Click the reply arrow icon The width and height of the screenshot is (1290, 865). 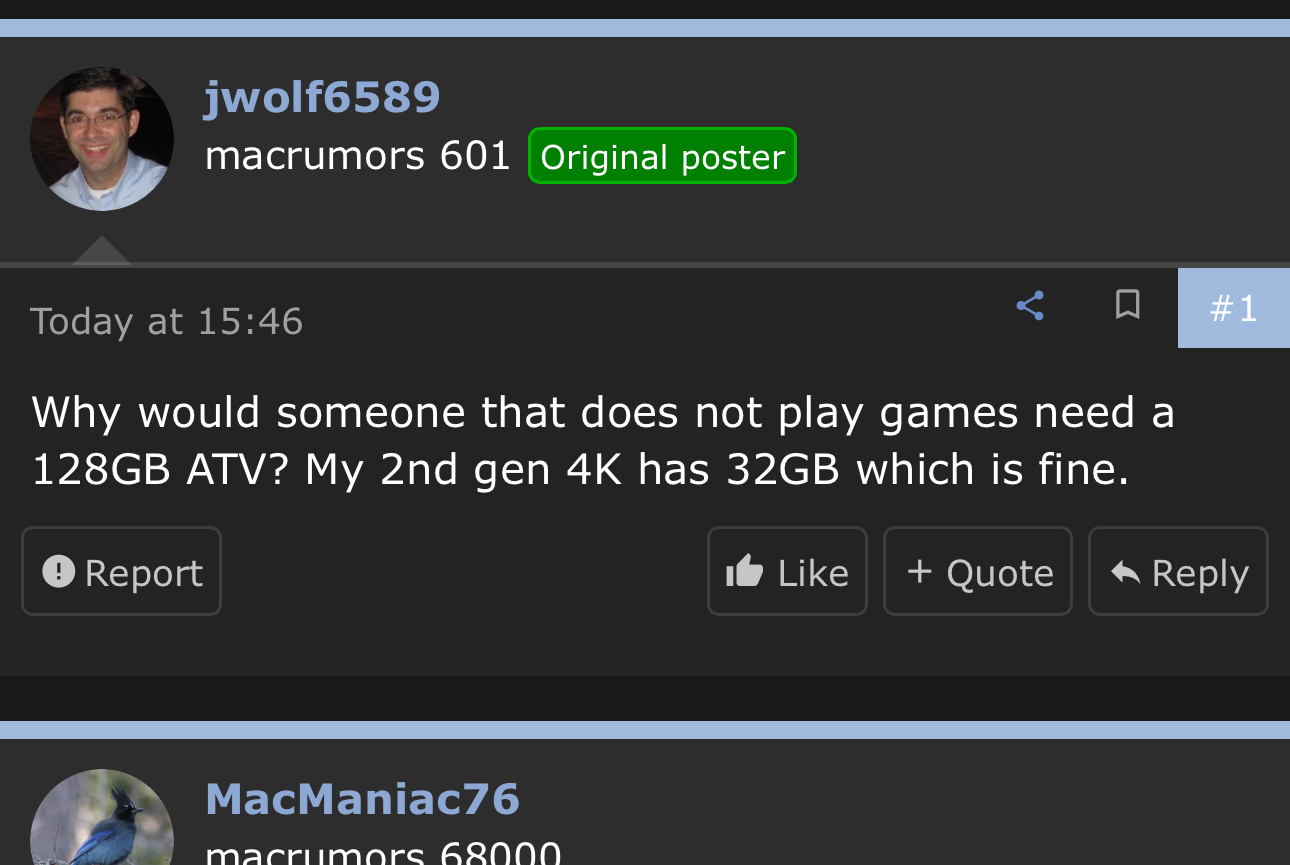[x=1126, y=572]
